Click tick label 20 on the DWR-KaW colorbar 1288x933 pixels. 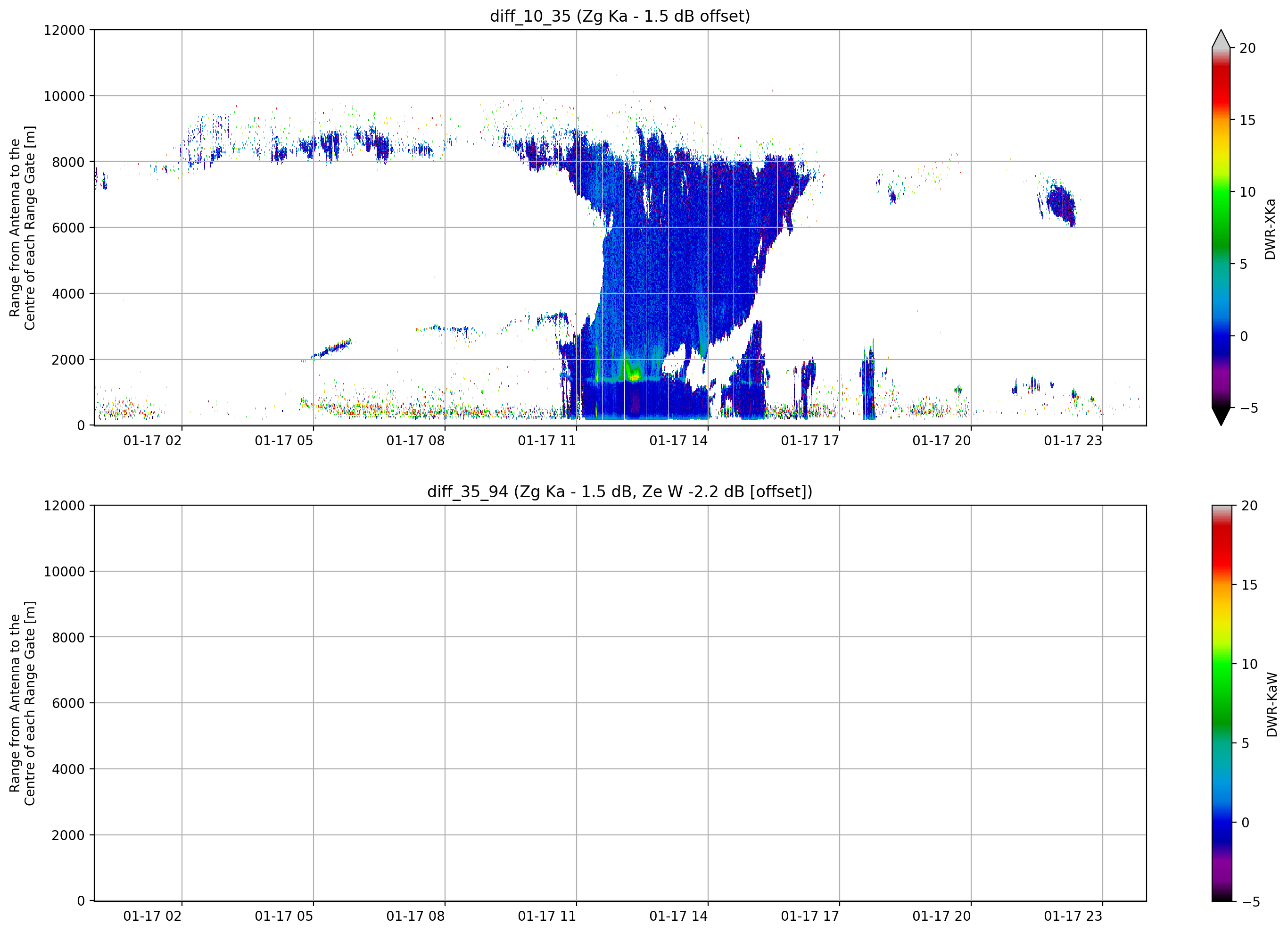[x=1249, y=506]
